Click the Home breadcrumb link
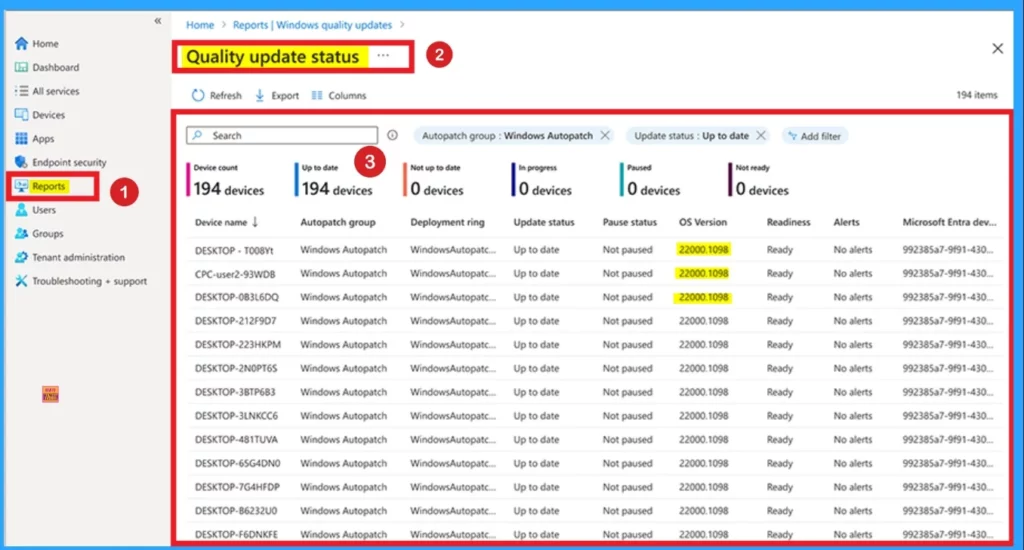 (x=200, y=25)
